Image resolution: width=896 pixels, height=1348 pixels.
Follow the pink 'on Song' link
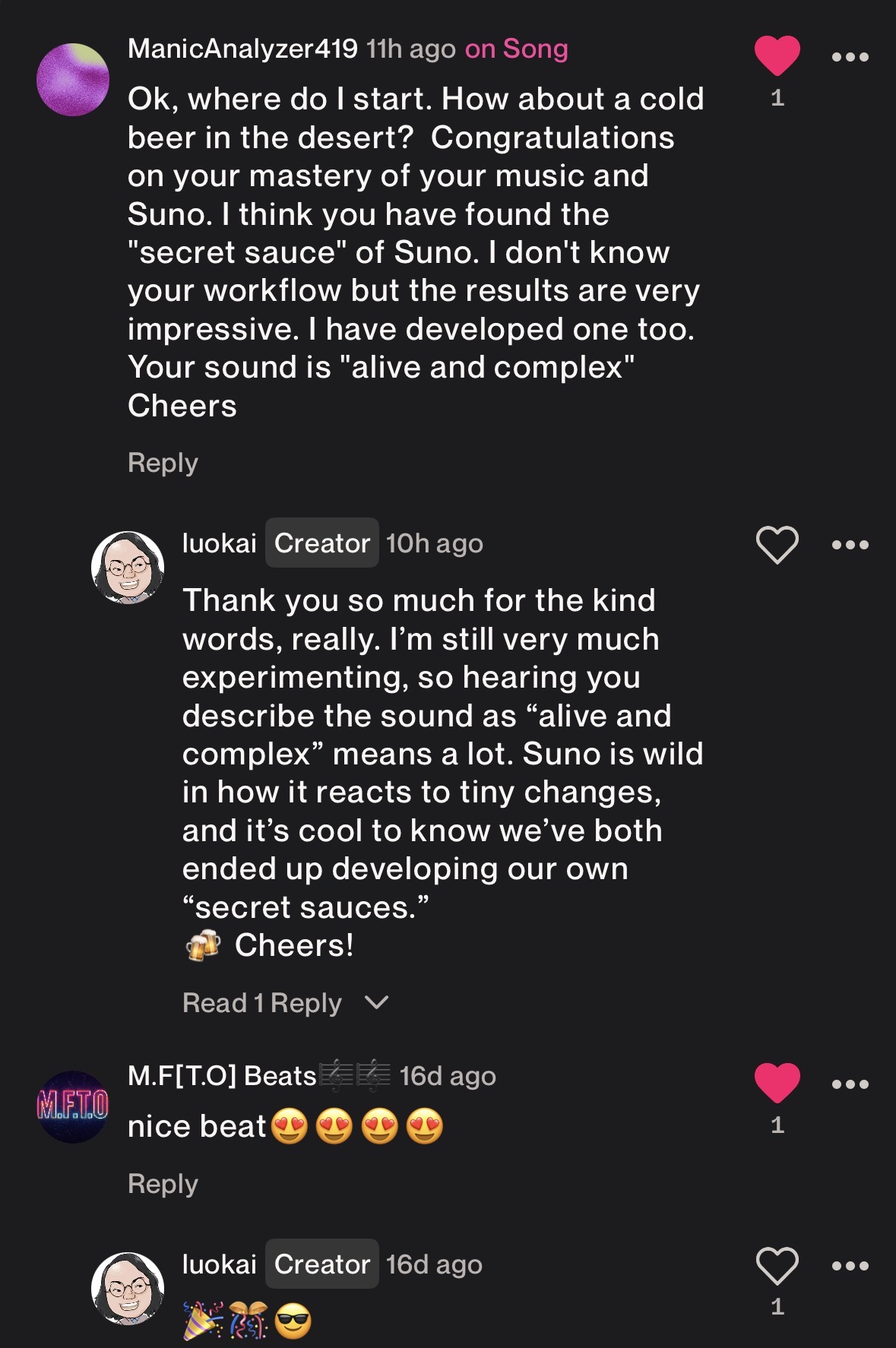pos(516,49)
